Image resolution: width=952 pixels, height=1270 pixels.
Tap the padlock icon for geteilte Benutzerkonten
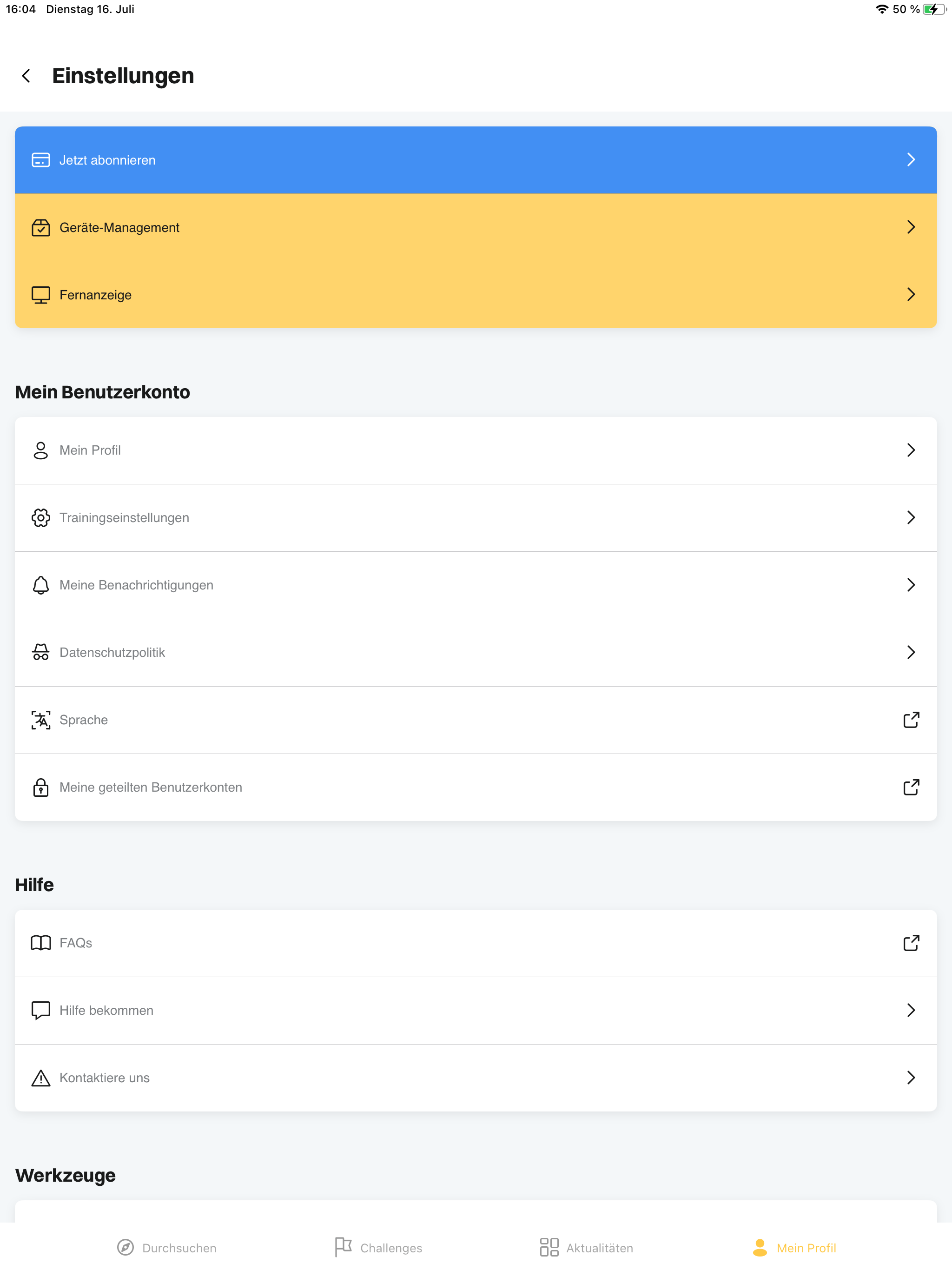click(41, 787)
